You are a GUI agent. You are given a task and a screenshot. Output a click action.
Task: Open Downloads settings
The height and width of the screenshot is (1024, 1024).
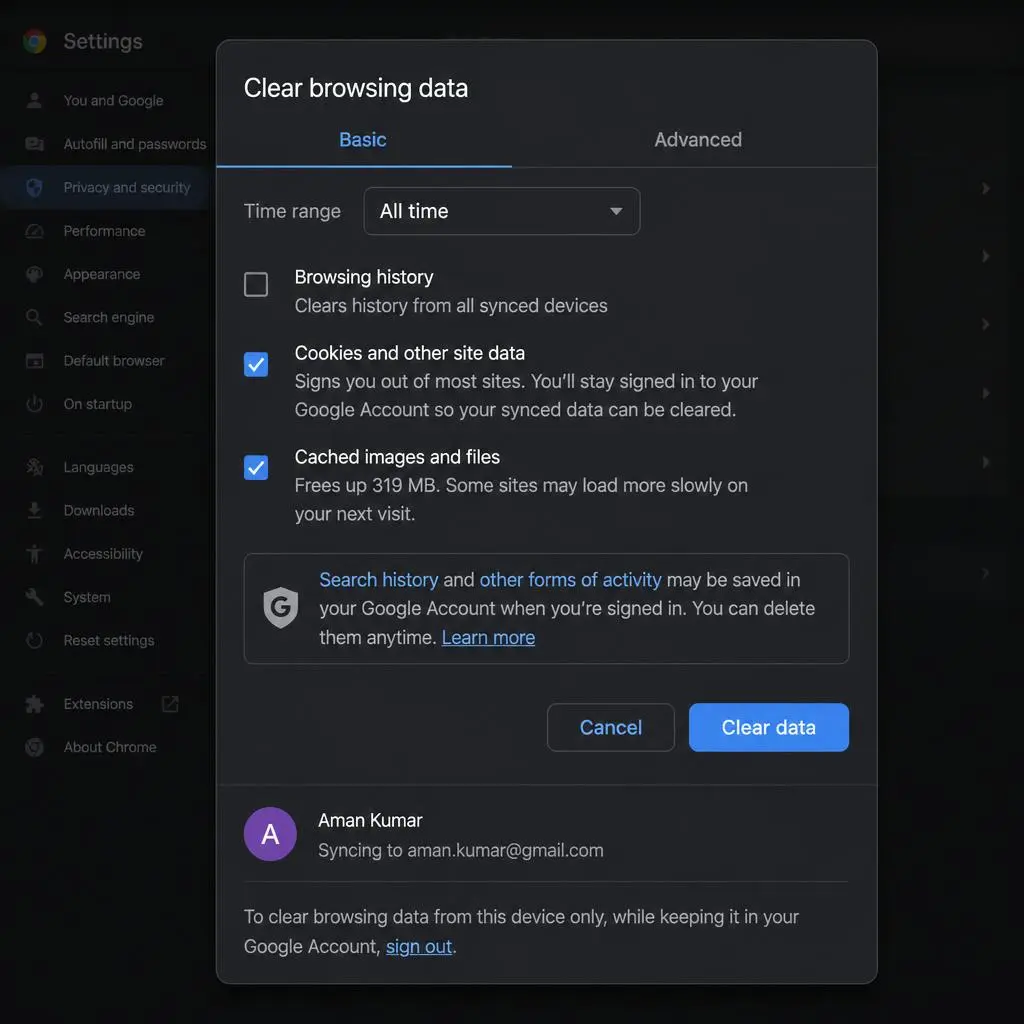click(x=99, y=511)
